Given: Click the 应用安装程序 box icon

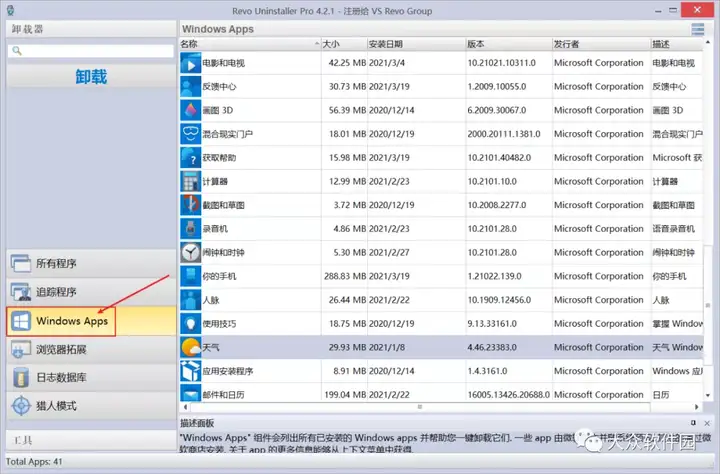Looking at the screenshot, I should (190, 371).
